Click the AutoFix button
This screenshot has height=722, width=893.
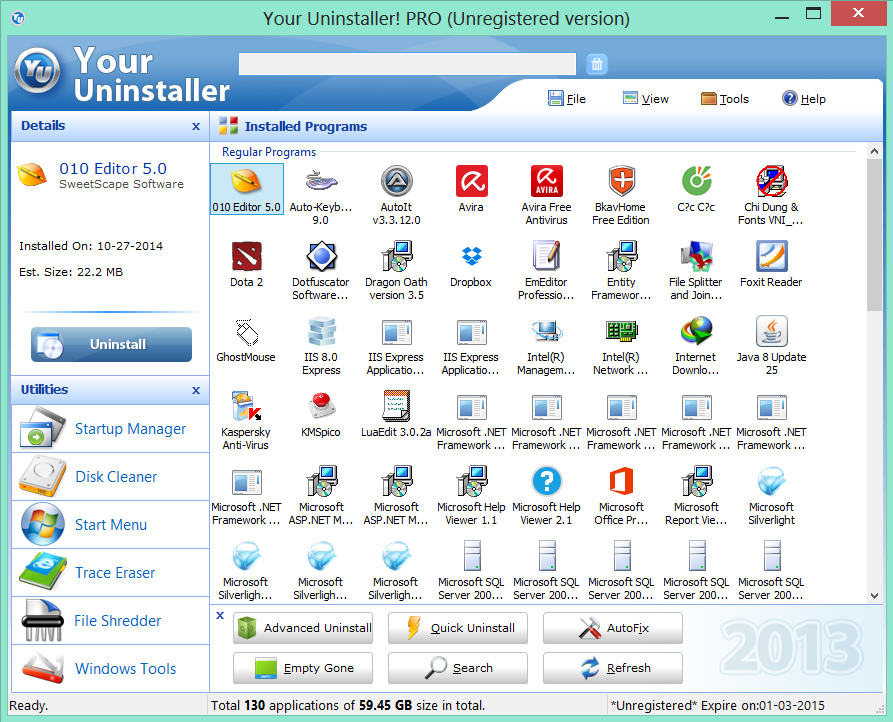click(613, 628)
